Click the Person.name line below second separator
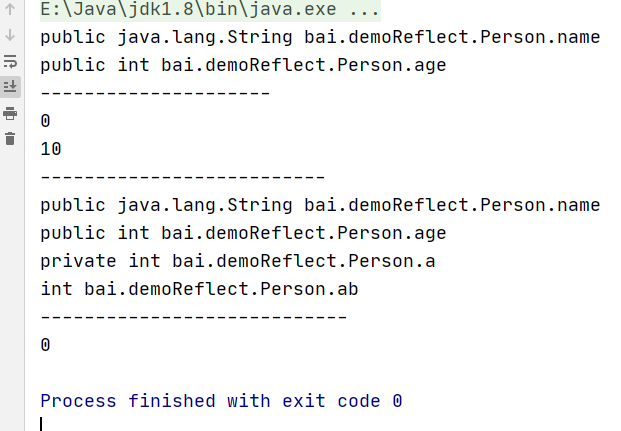The height and width of the screenshot is (431, 621). pos(320,205)
